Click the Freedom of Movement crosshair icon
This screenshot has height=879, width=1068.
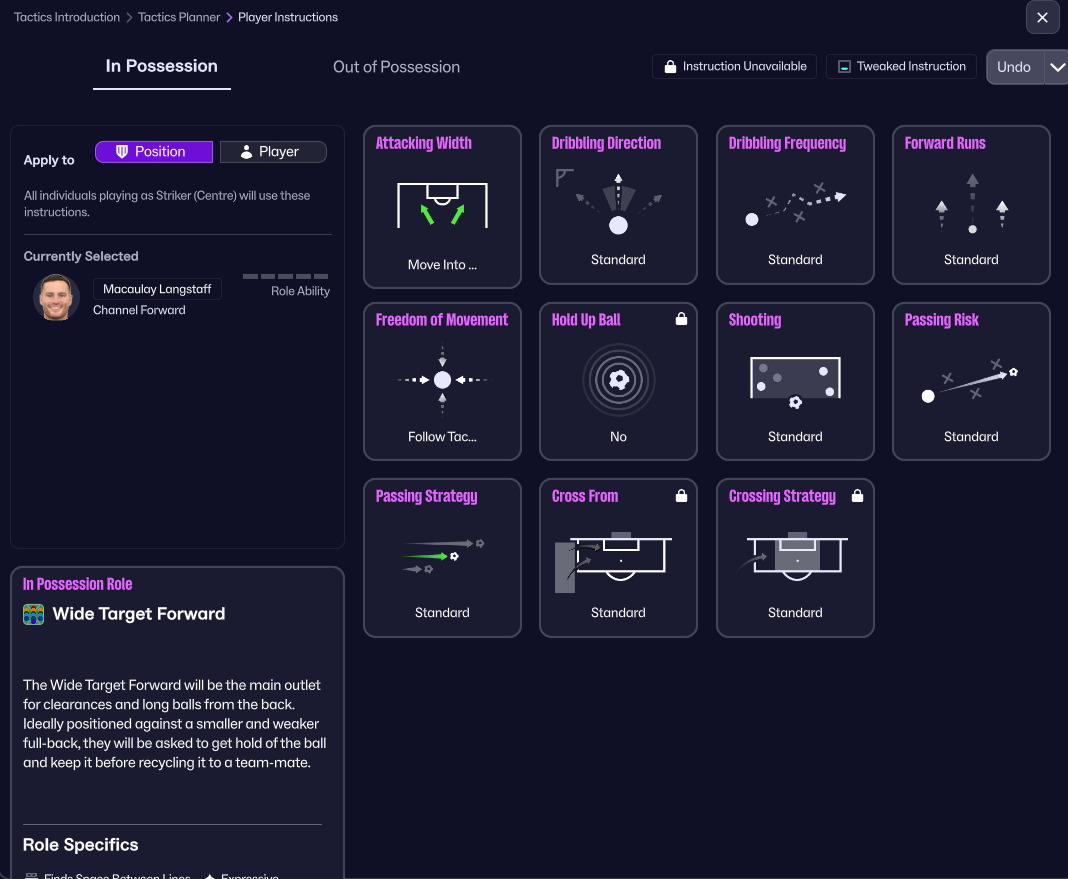pos(442,380)
